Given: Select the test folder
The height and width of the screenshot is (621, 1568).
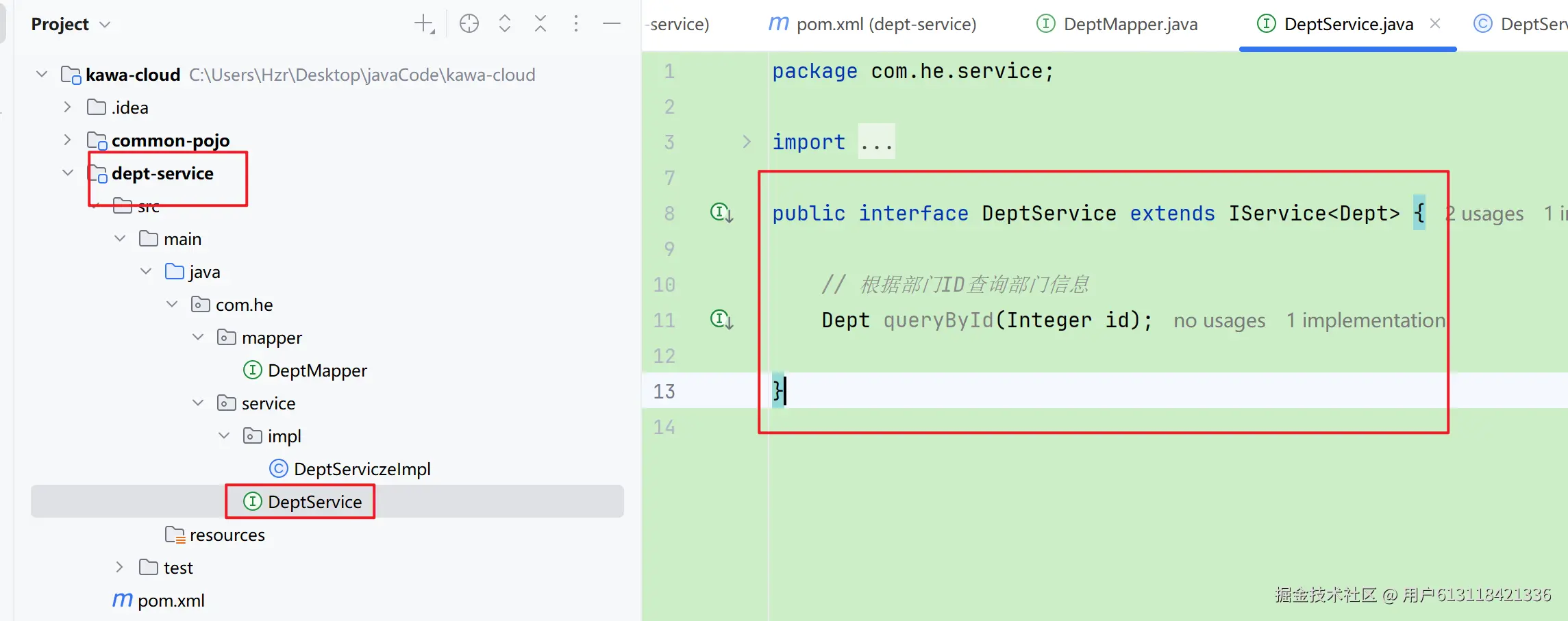Looking at the screenshot, I should pyautogui.click(x=178, y=568).
